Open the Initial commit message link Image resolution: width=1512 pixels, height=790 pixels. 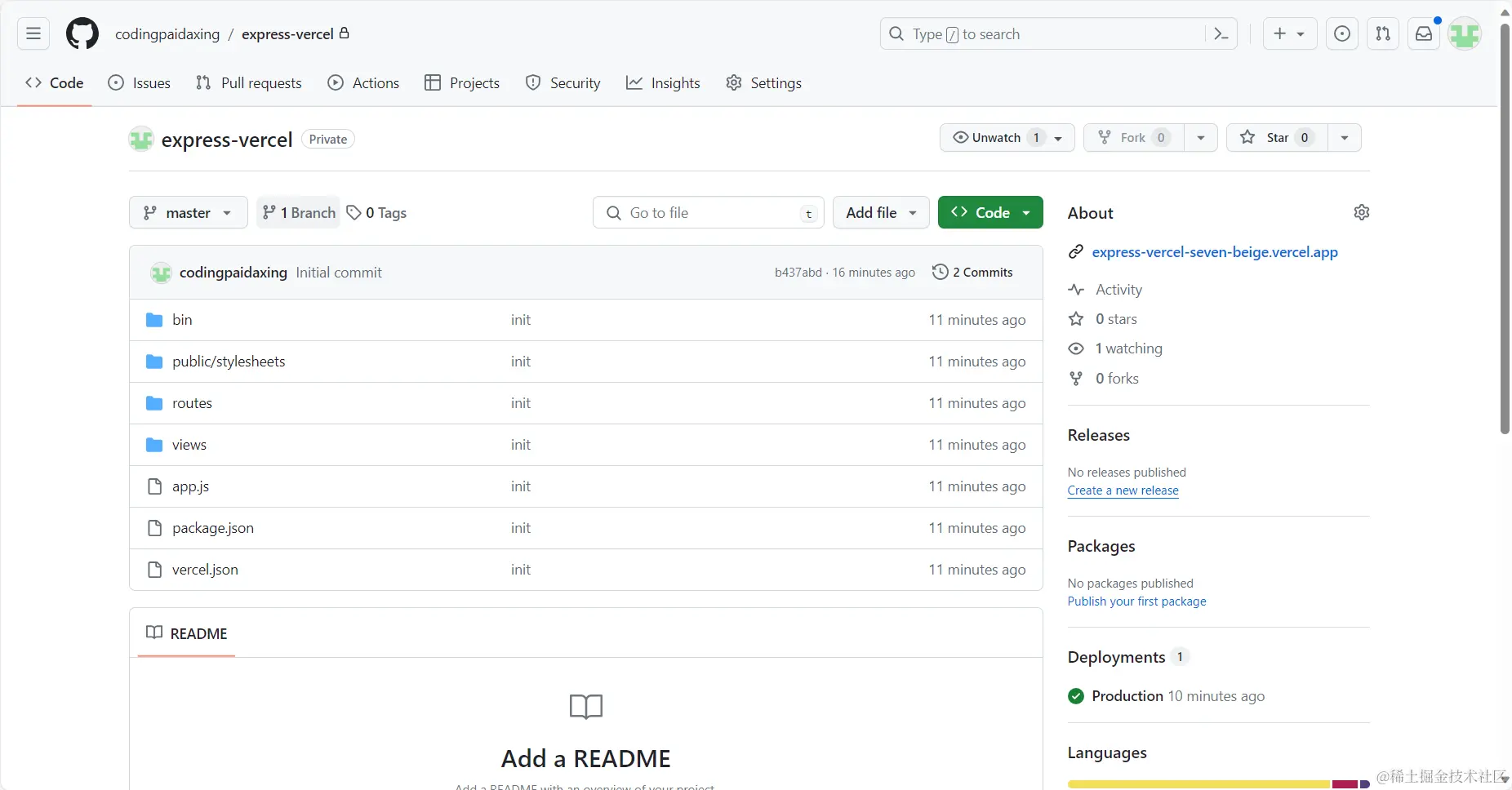coord(339,273)
